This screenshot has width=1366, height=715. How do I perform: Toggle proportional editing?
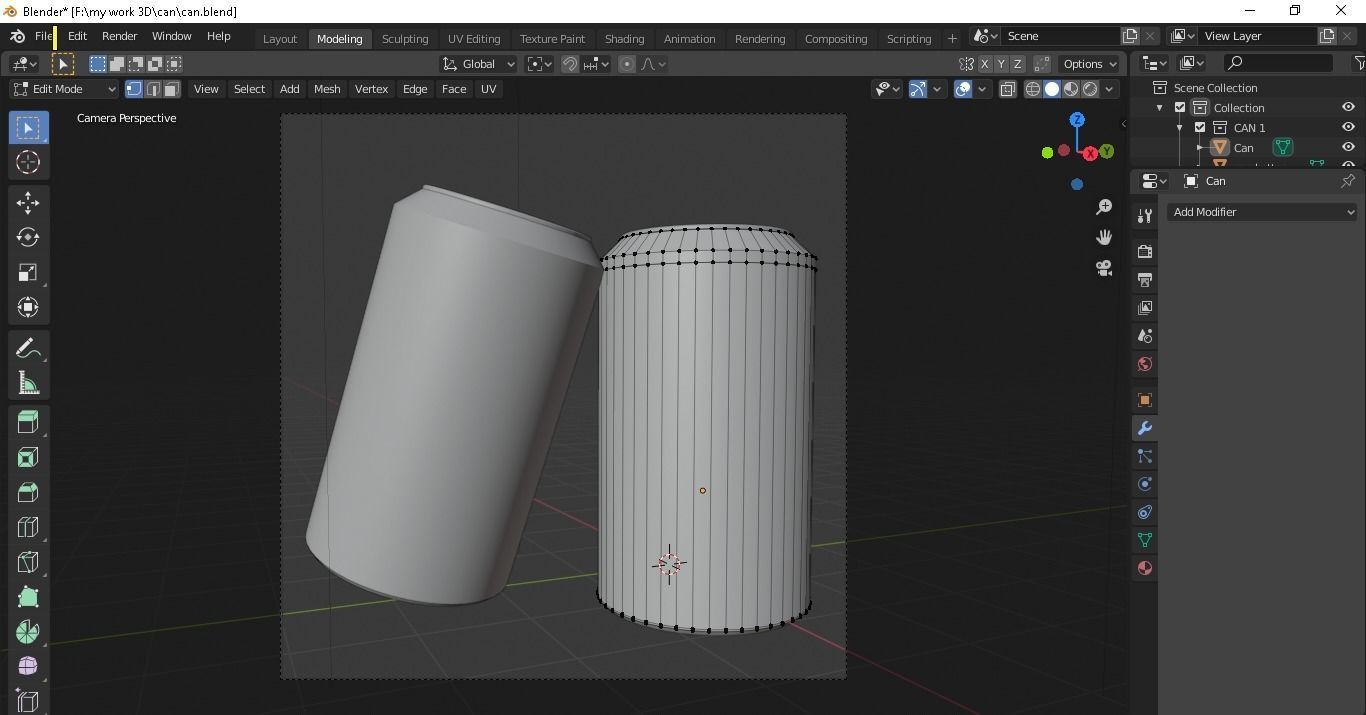(x=627, y=64)
